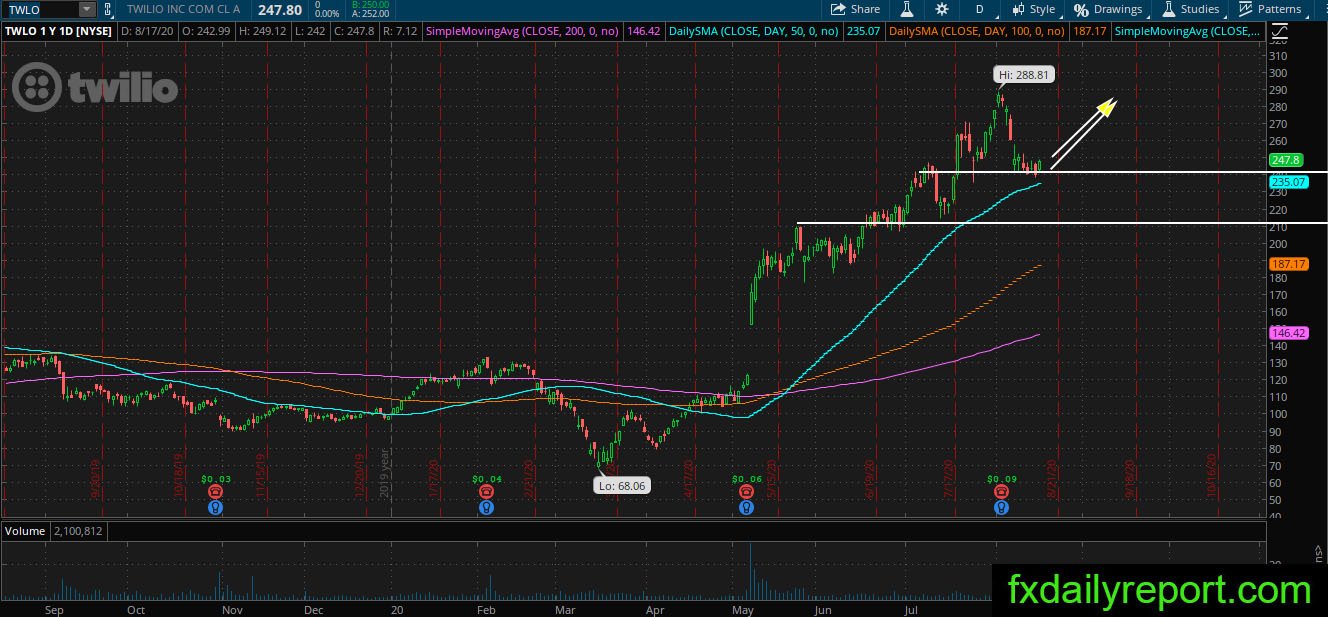Screen dimensions: 1328x617
Task: Click the orange 187.17 axis price tag
Action: point(1288,264)
